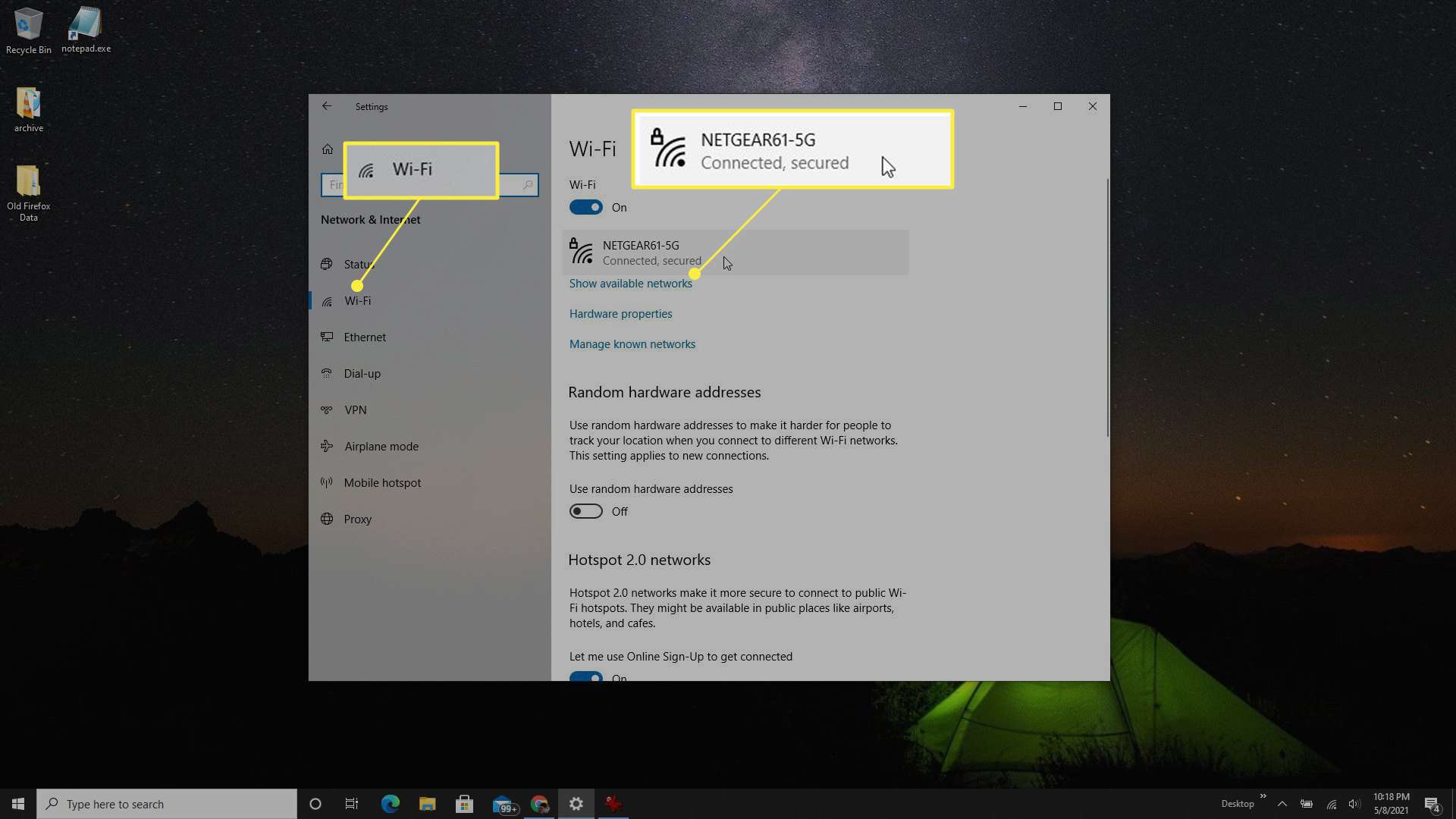Open Mobile hotspot settings

pyautogui.click(x=430, y=482)
